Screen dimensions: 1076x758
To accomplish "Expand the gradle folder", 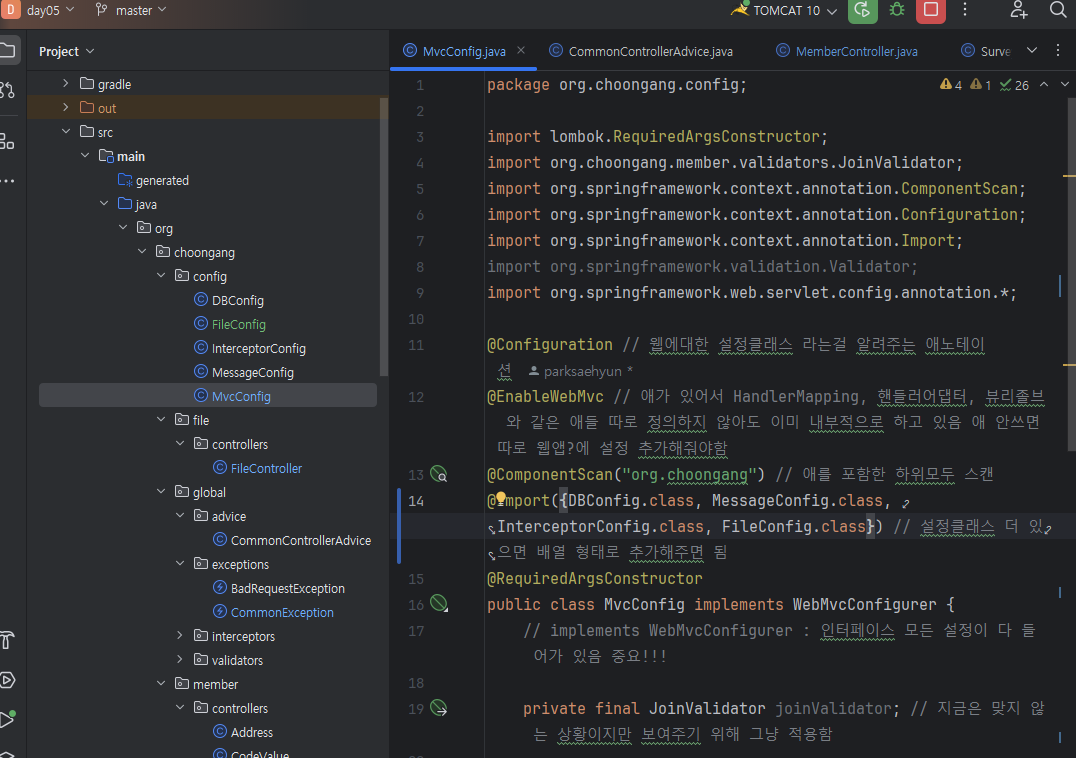I will click(x=66, y=84).
